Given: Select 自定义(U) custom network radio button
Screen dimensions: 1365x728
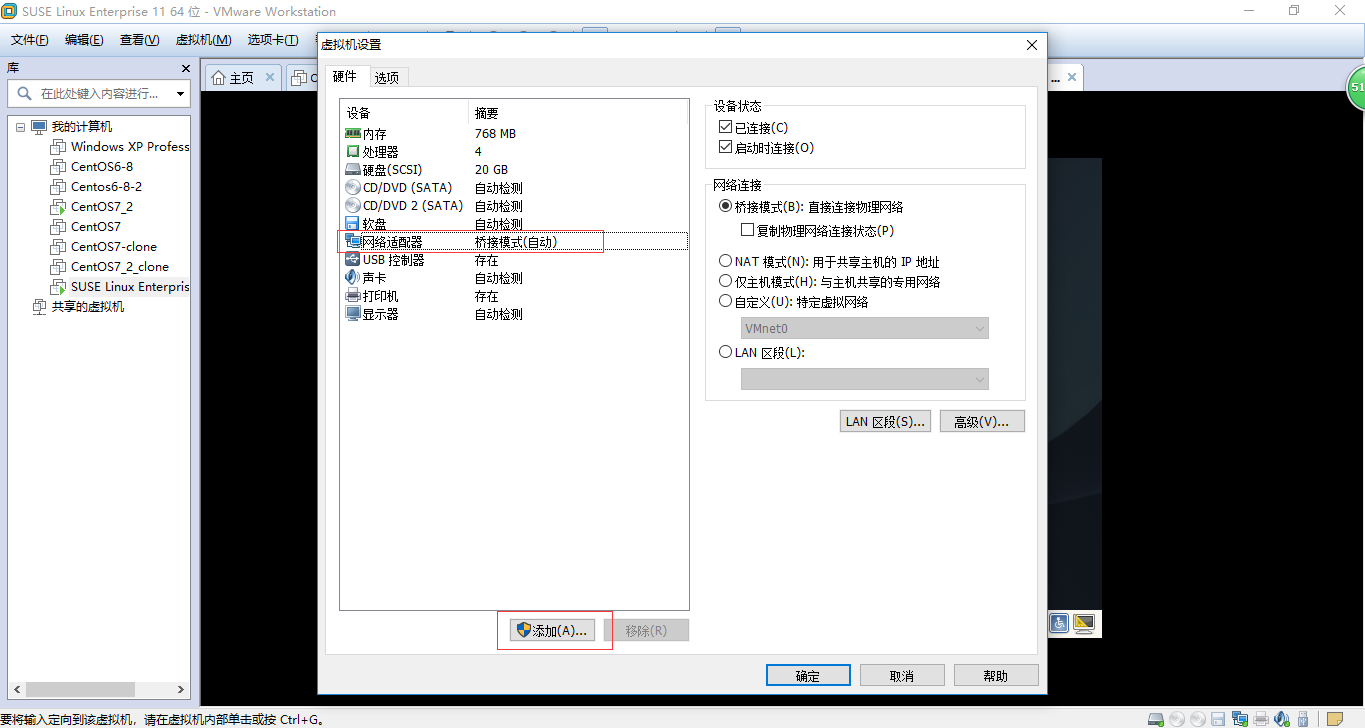Looking at the screenshot, I should pos(726,301).
